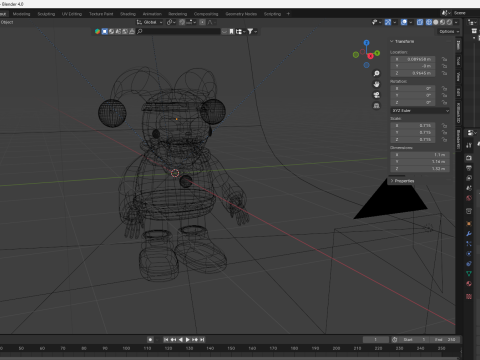Click the Location Z value field
The width and height of the screenshot is (480, 360).
(413, 73)
